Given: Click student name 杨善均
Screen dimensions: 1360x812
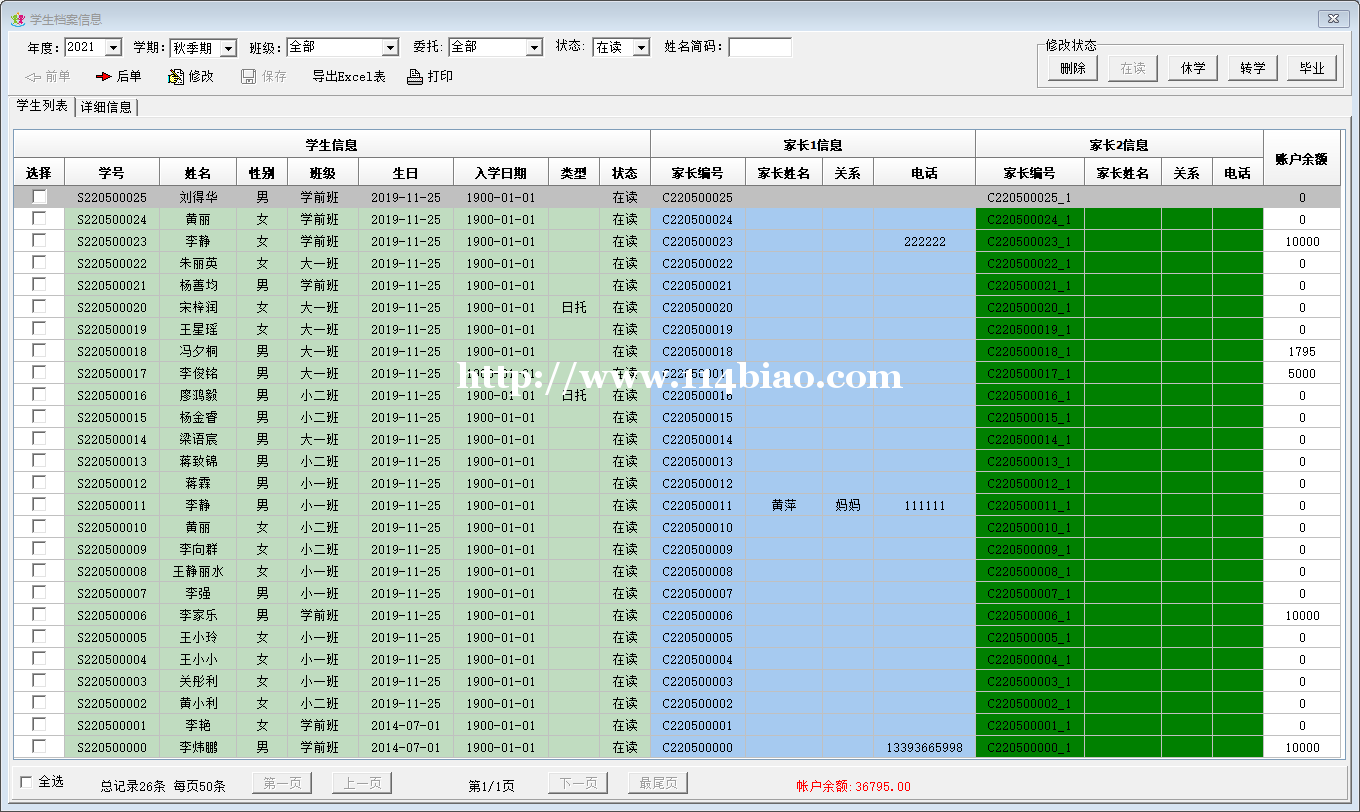Looking at the screenshot, I should [198, 285].
